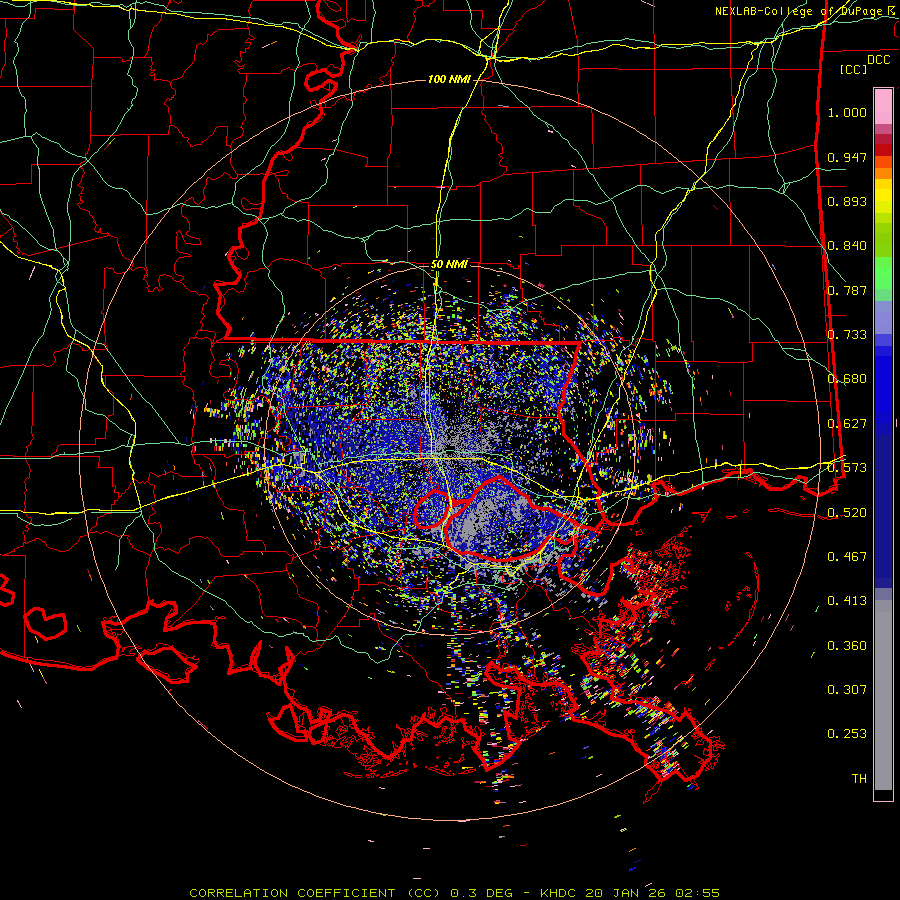This screenshot has height=900, width=900.
Task: Pick the pink swatch atop the color bar
Action: (x=883, y=107)
